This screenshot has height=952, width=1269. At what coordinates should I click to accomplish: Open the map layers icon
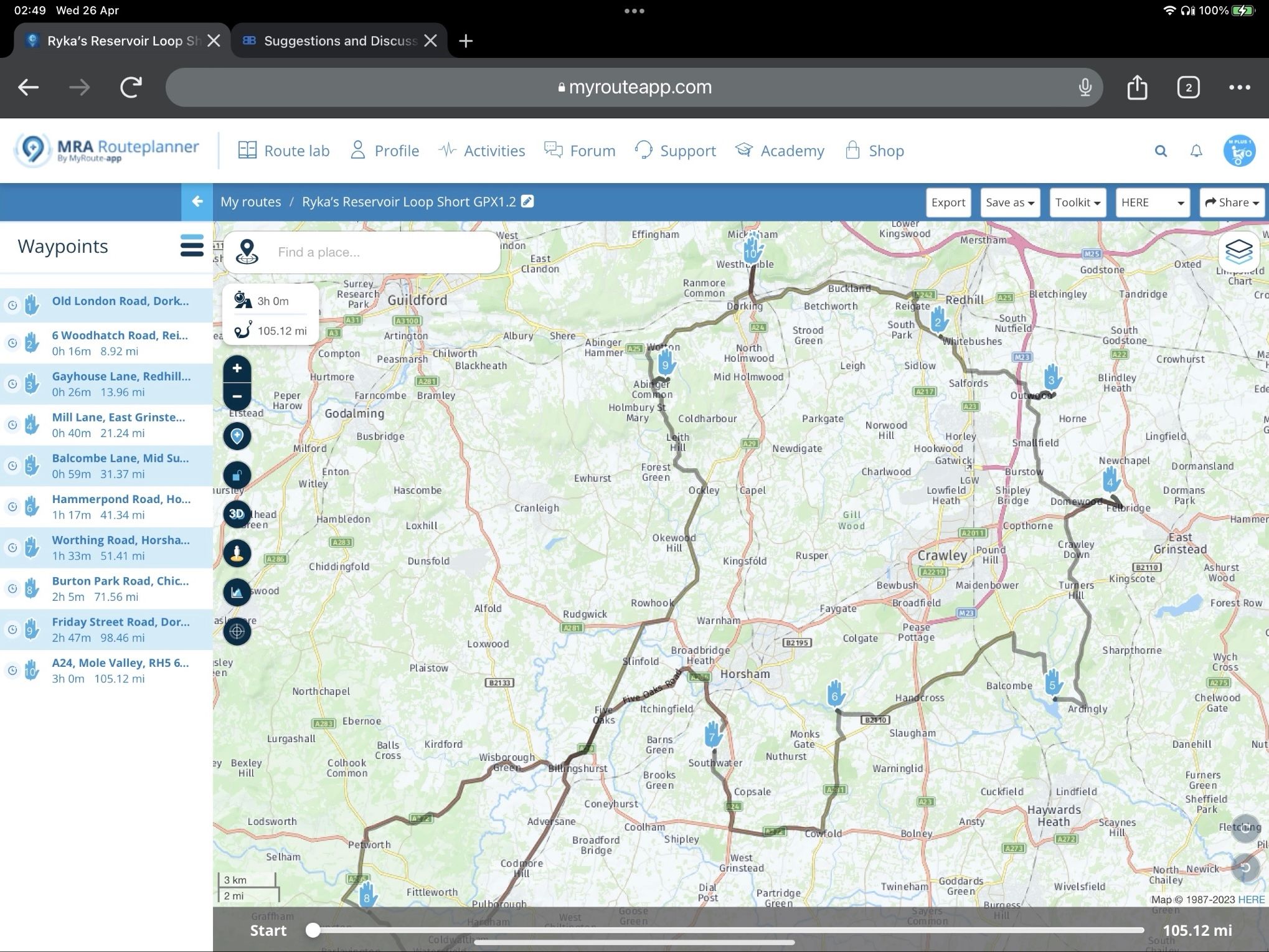click(1238, 252)
